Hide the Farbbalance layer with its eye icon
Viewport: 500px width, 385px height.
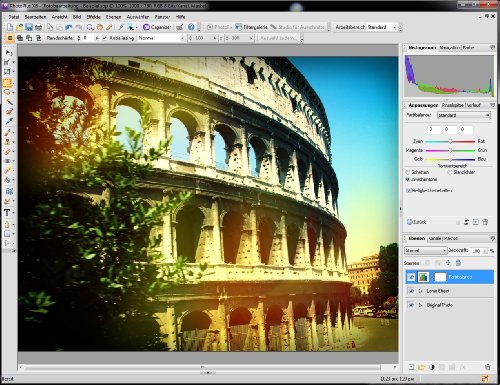point(411,277)
